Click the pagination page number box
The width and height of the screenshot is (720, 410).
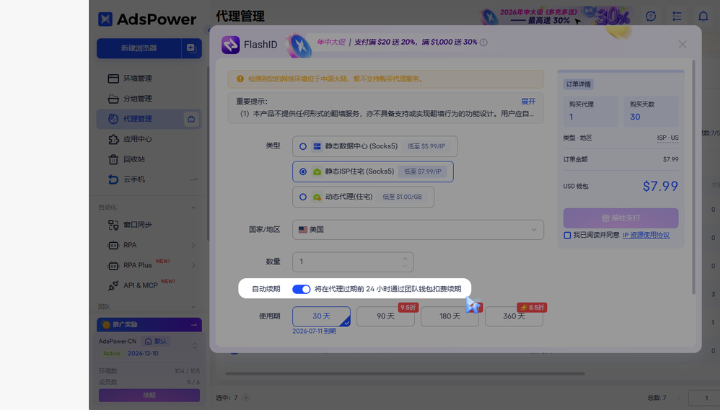click(x=704, y=398)
